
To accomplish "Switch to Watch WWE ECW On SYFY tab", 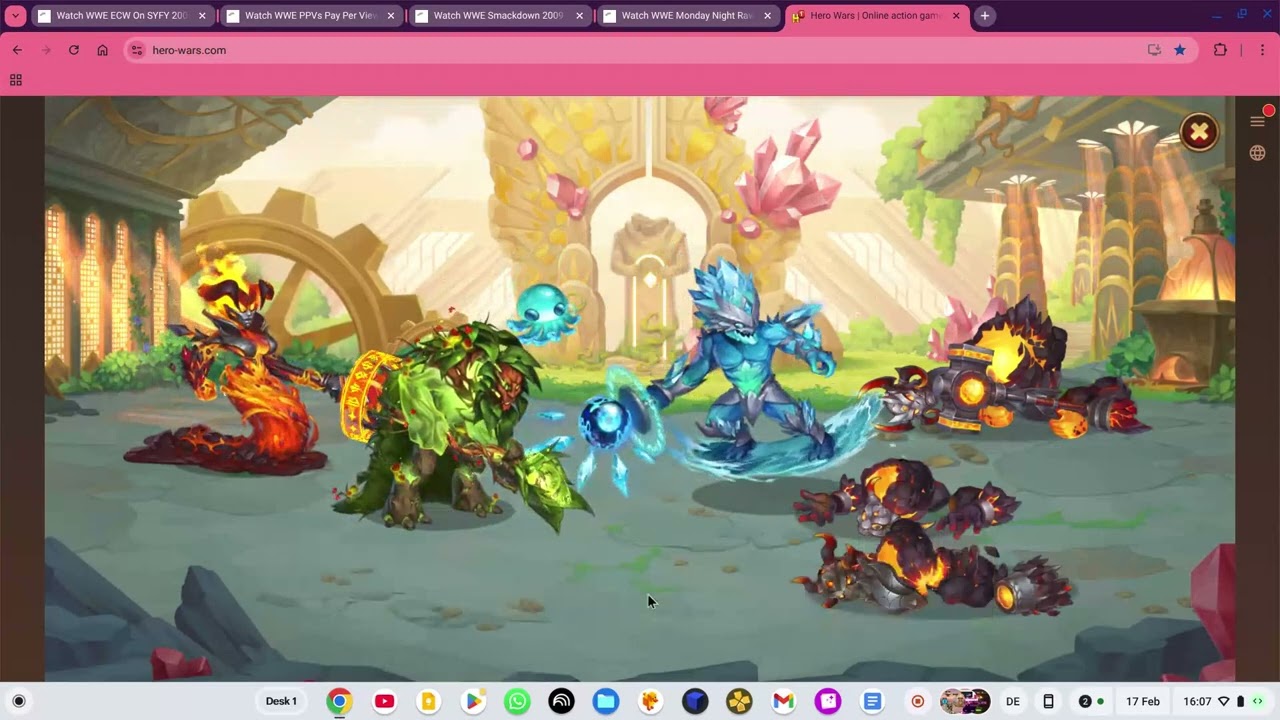I will 122,16.
